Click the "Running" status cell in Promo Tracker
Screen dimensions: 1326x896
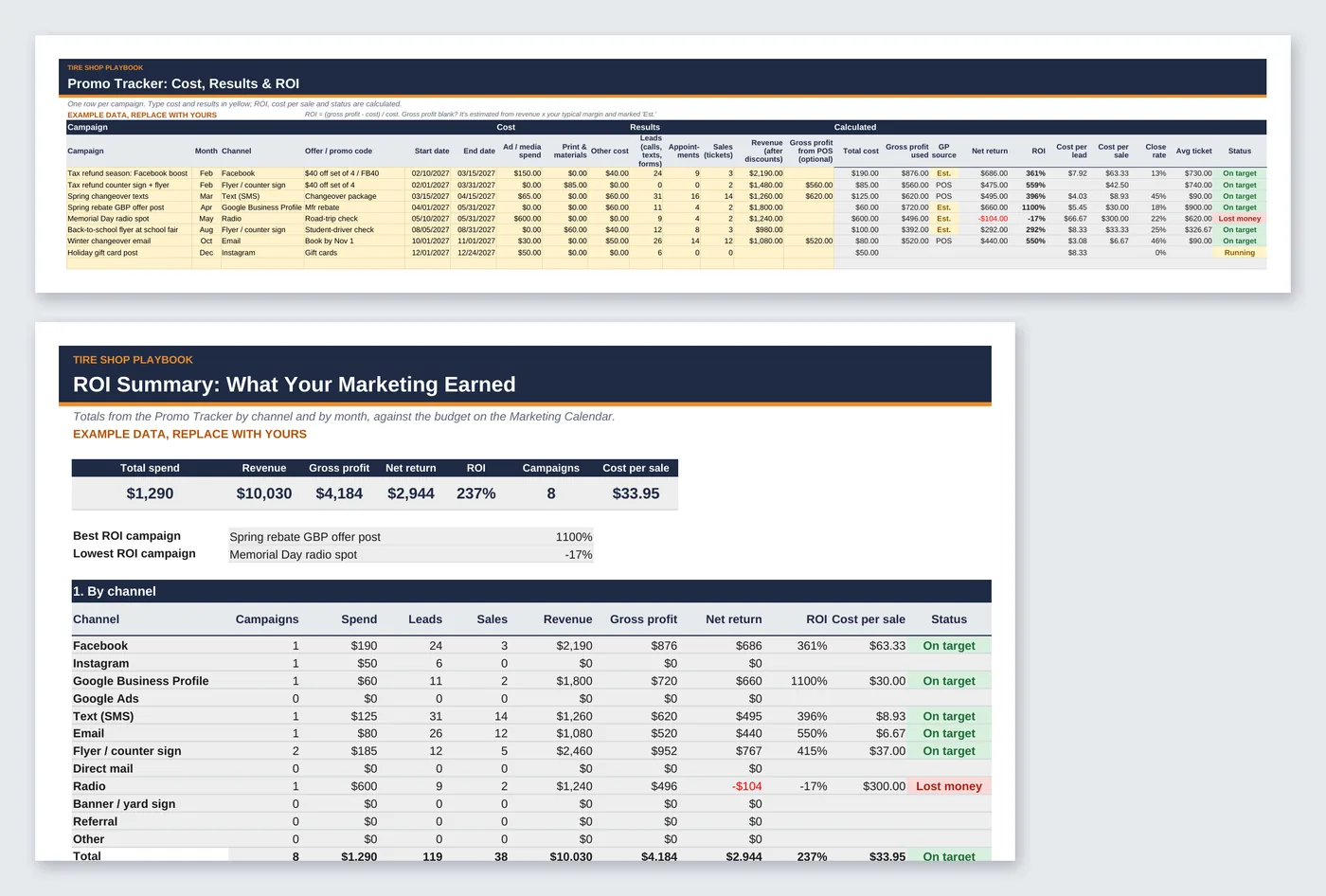(x=1239, y=253)
